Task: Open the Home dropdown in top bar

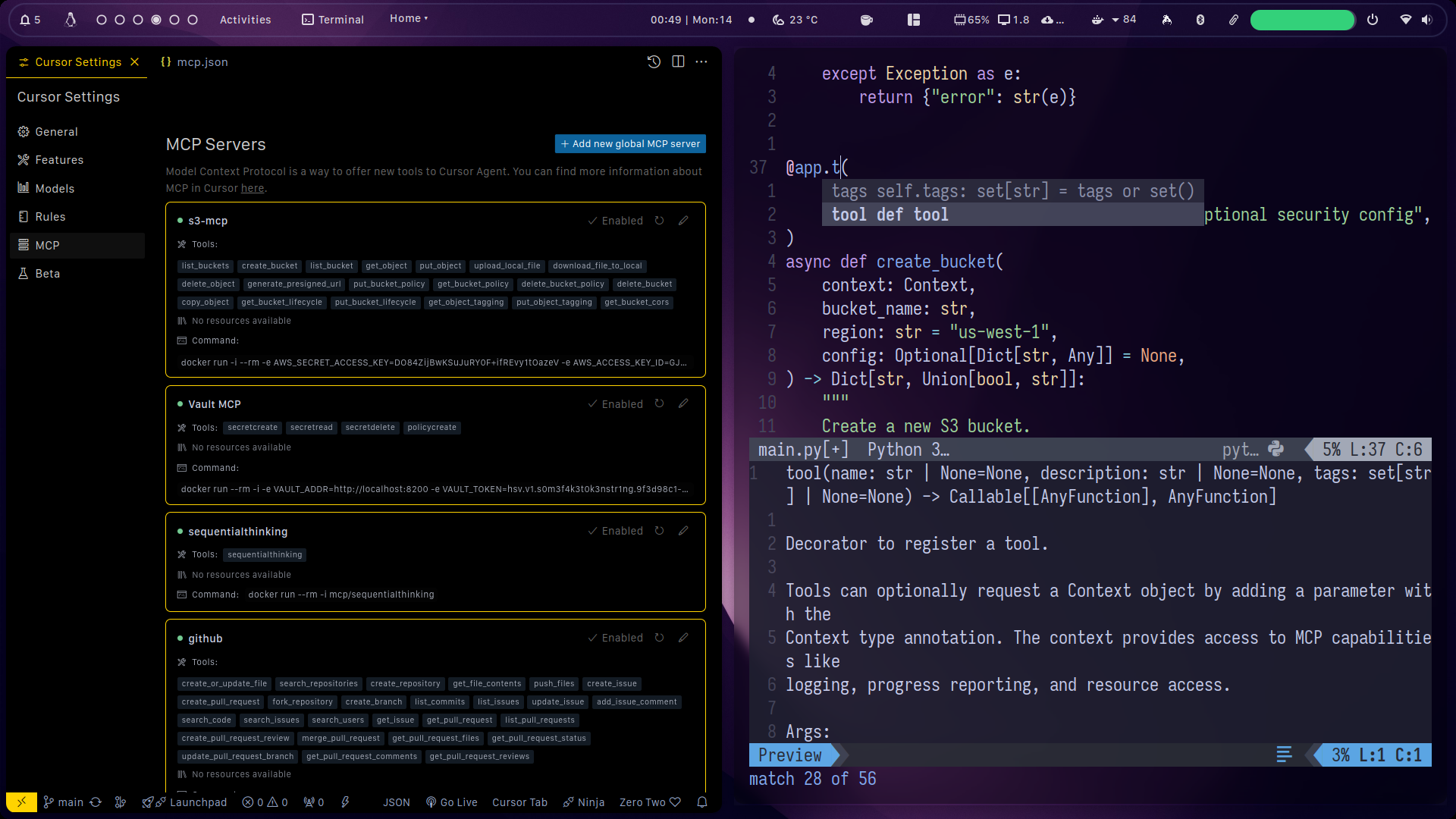Action: [x=409, y=19]
